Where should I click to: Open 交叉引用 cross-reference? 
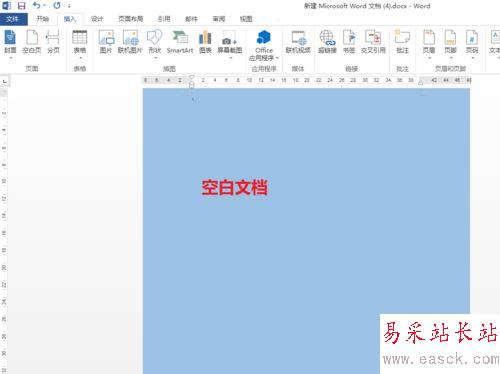(373, 42)
